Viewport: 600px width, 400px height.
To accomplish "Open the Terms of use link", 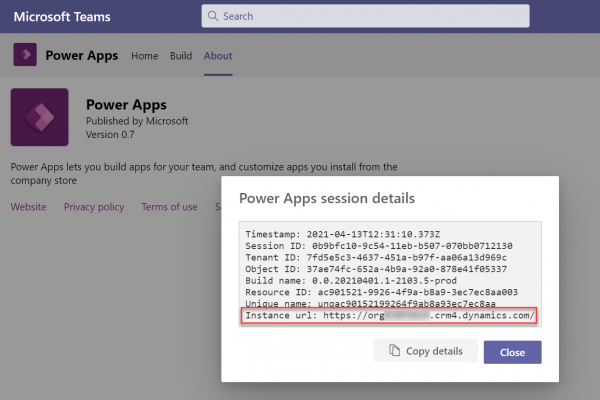I will coord(170,207).
